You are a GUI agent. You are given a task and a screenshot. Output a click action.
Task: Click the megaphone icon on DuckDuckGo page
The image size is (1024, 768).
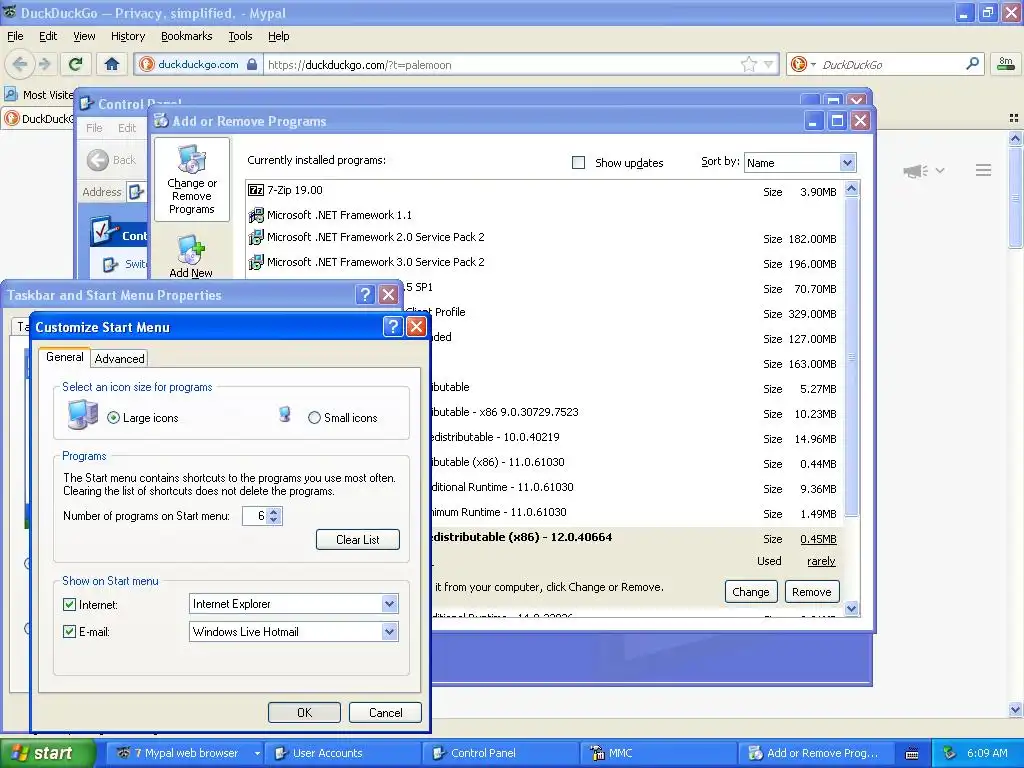click(x=915, y=170)
